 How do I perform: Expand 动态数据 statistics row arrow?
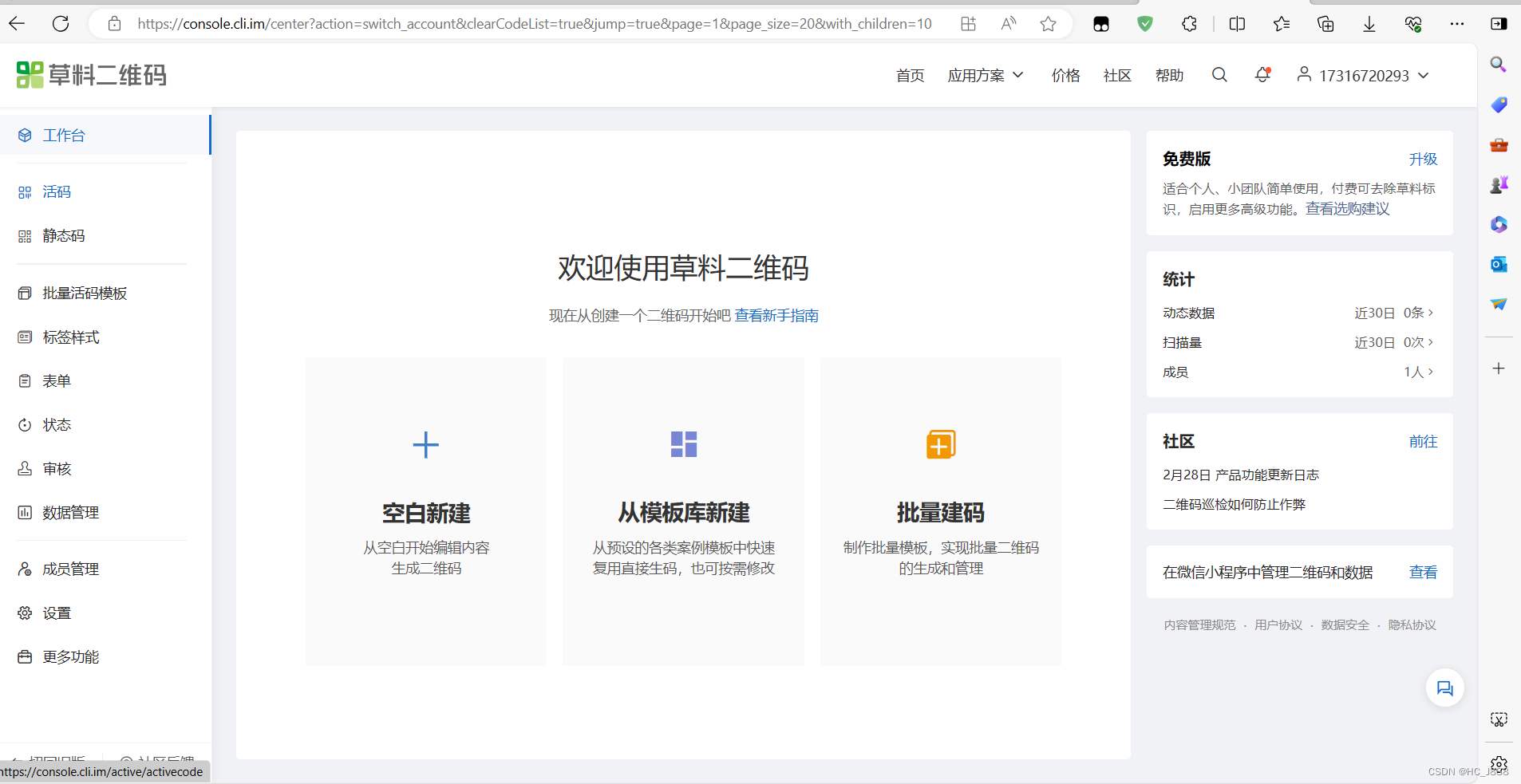1431,313
